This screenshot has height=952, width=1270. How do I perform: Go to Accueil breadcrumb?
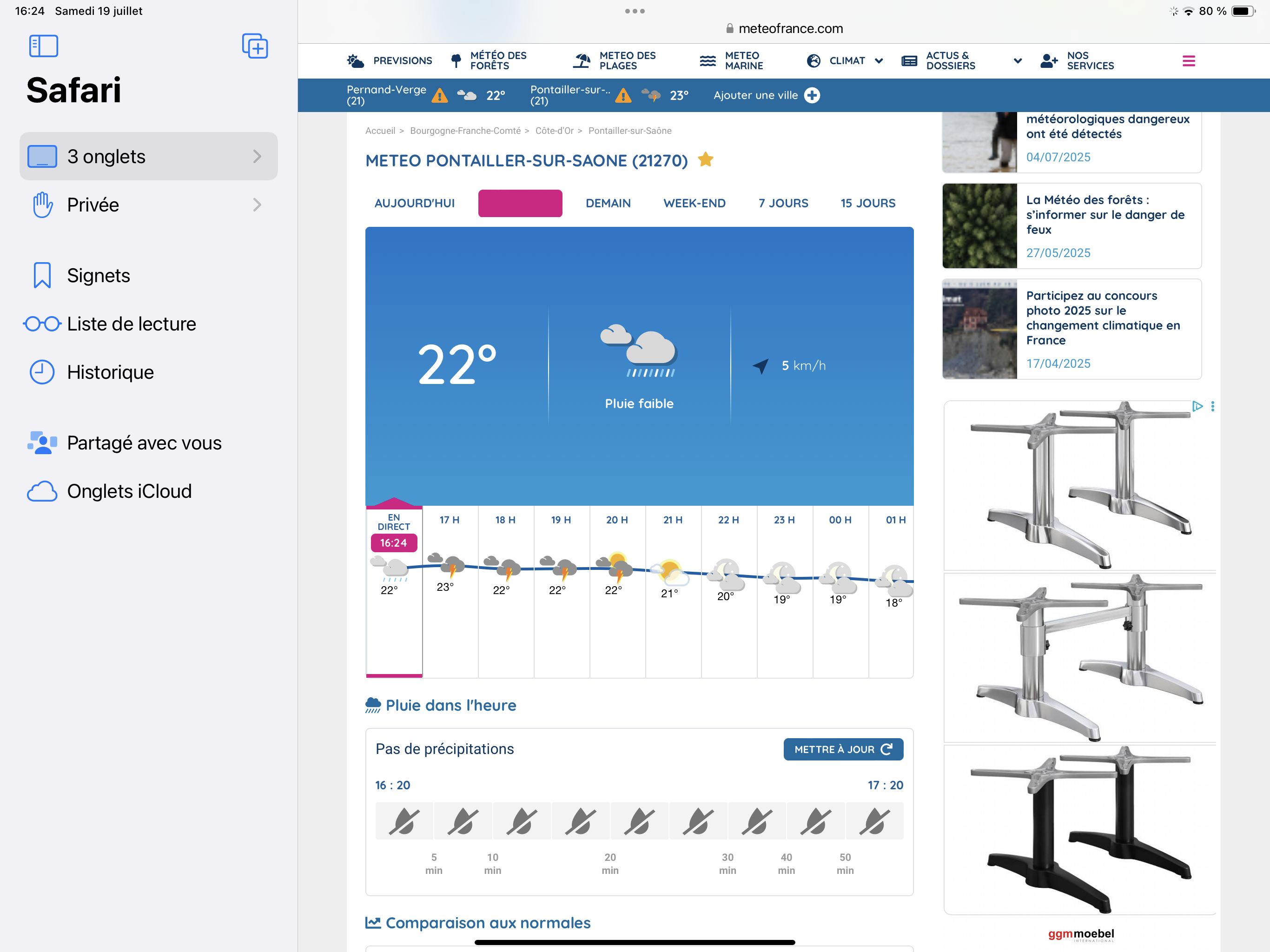coord(380,131)
